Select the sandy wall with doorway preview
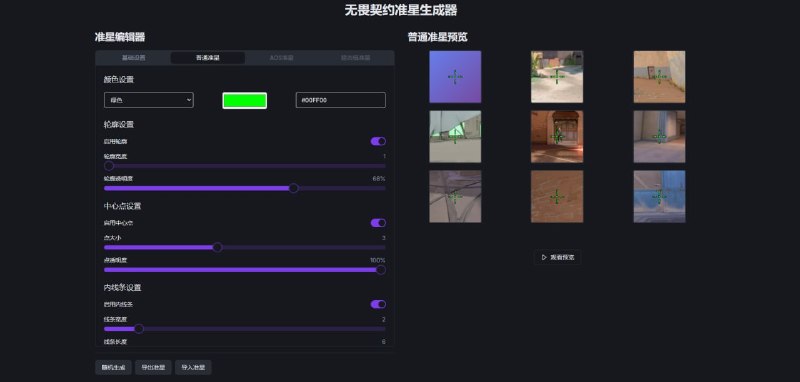The height and width of the screenshot is (382, 800). click(660, 77)
